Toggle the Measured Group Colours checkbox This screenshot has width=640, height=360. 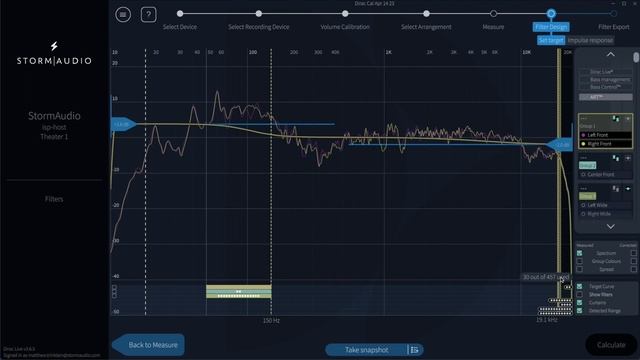pos(580,261)
